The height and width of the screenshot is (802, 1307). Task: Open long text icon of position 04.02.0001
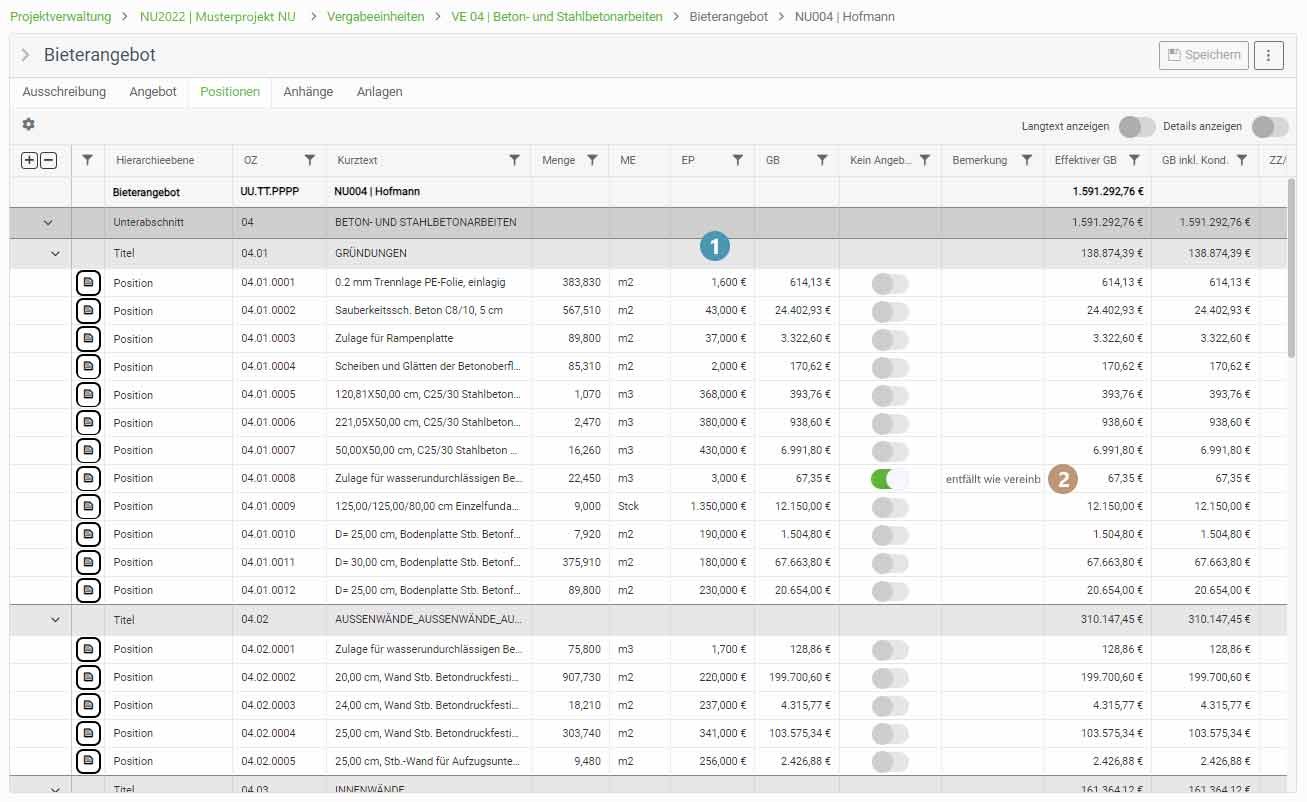point(88,649)
